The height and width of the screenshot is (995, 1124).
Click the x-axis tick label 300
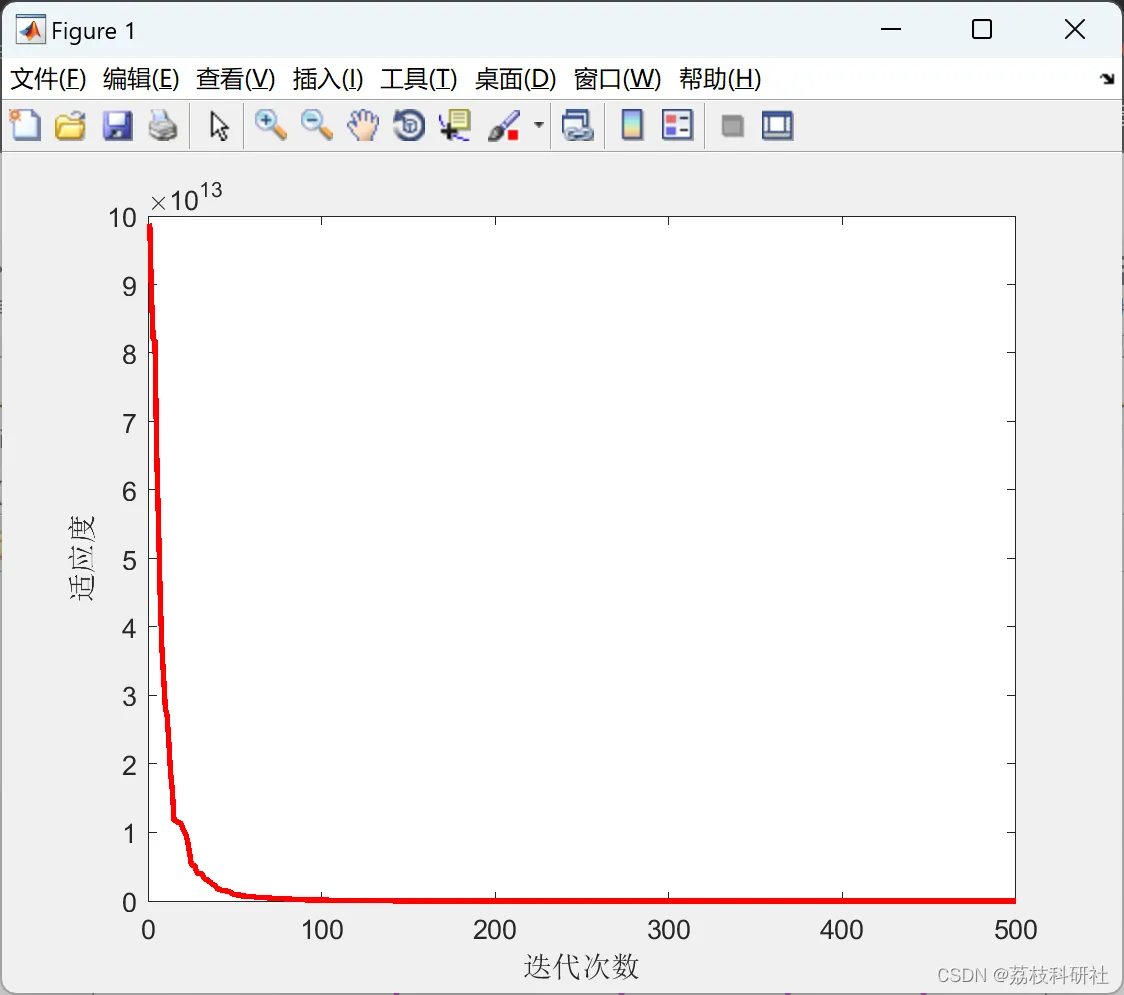click(669, 930)
